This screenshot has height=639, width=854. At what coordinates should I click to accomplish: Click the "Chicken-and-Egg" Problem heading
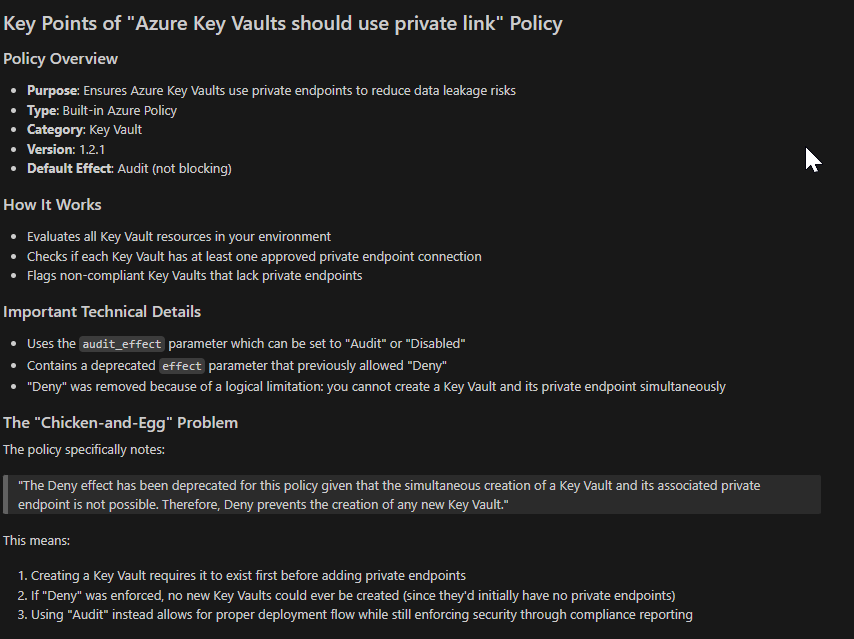[x=120, y=422]
